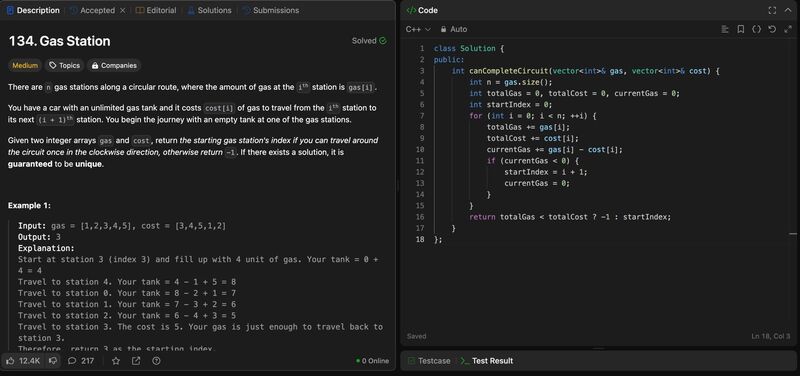The width and height of the screenshot is (800, 376).
Task: Open the Test Result tab
Action: tap(487, 361)
